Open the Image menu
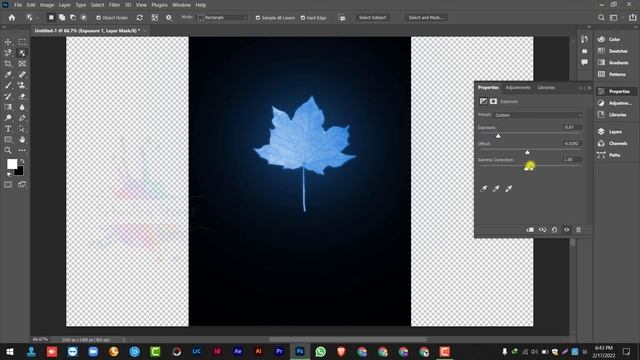The height and width of the screenshot is (360, 640). (x=47, y=5)
